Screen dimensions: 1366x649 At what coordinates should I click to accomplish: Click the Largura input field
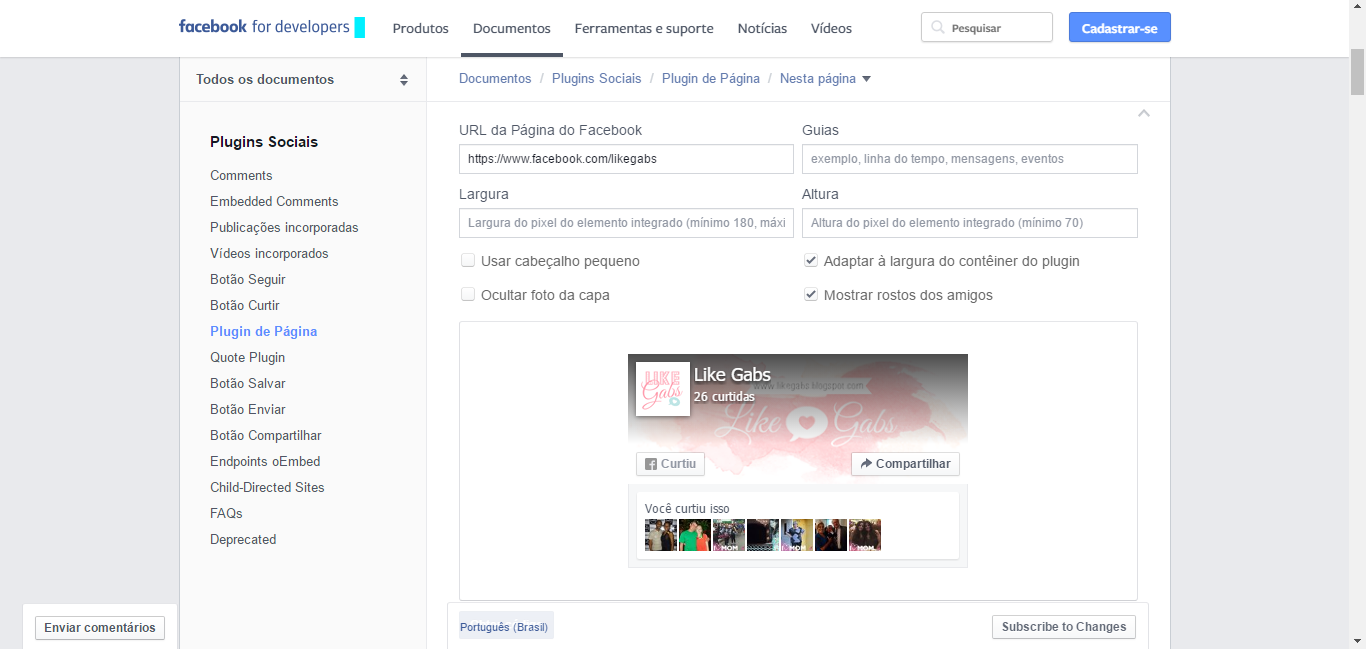pyautogui.click(x=626, y=223)
